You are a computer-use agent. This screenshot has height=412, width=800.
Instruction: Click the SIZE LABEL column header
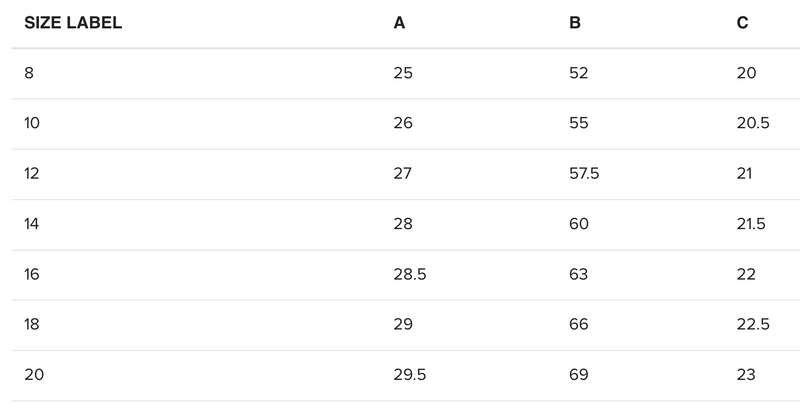pyautogui.click(x=73, y=23)
